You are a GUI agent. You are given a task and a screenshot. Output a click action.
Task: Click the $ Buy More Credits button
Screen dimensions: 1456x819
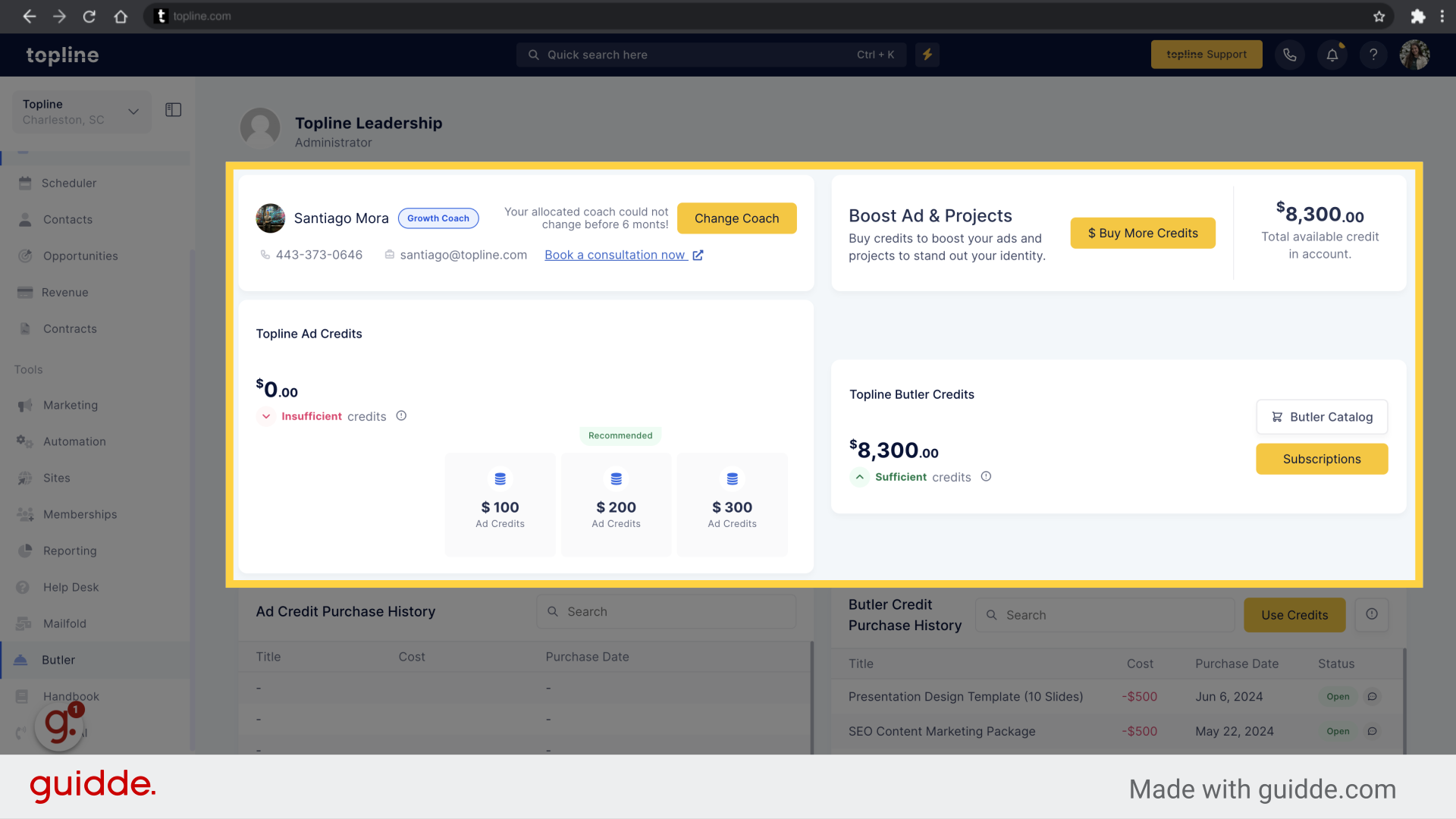pos(1143,233)
